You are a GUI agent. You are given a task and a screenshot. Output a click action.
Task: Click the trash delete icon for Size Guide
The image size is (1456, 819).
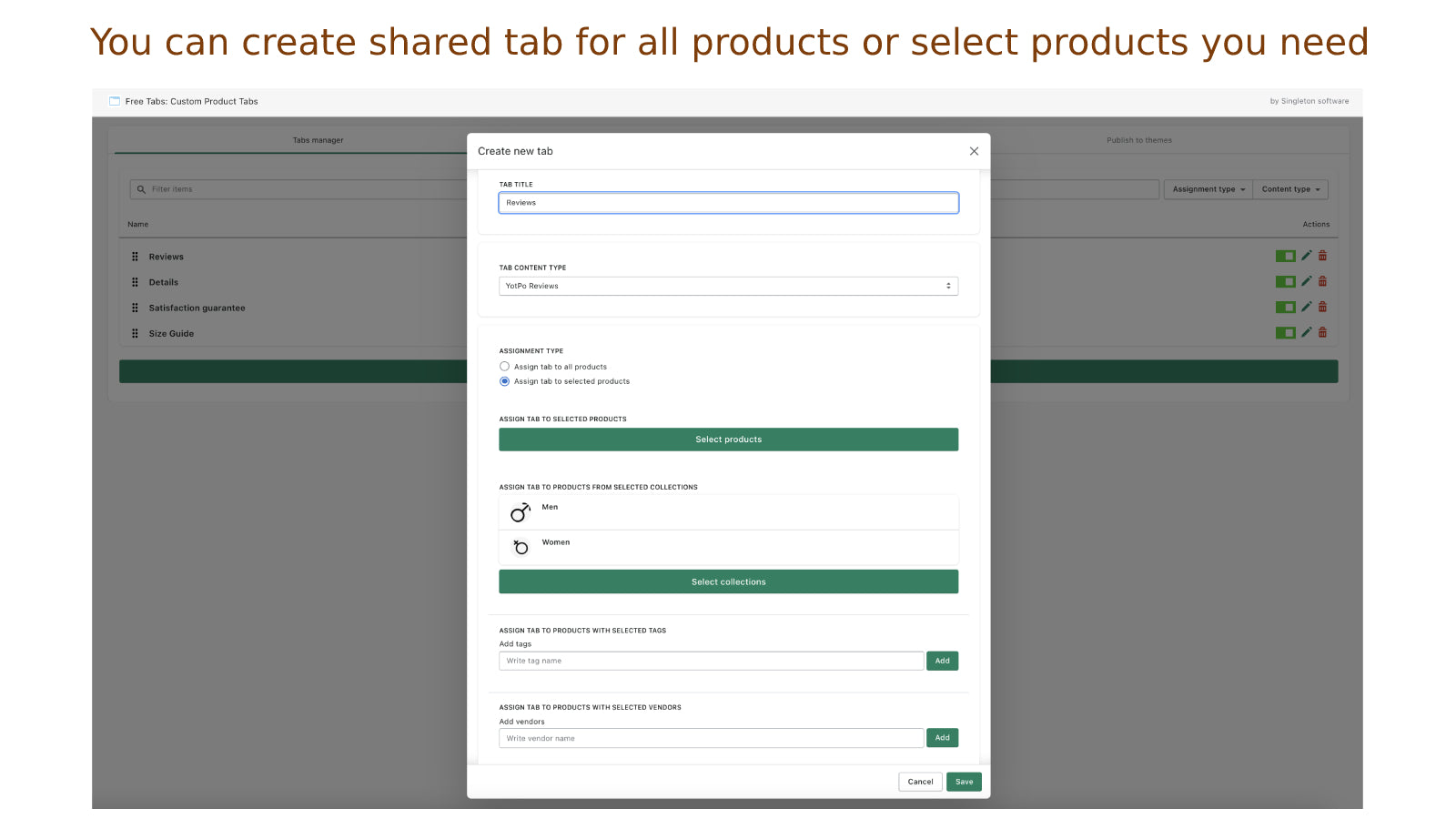pos(1322,332)
